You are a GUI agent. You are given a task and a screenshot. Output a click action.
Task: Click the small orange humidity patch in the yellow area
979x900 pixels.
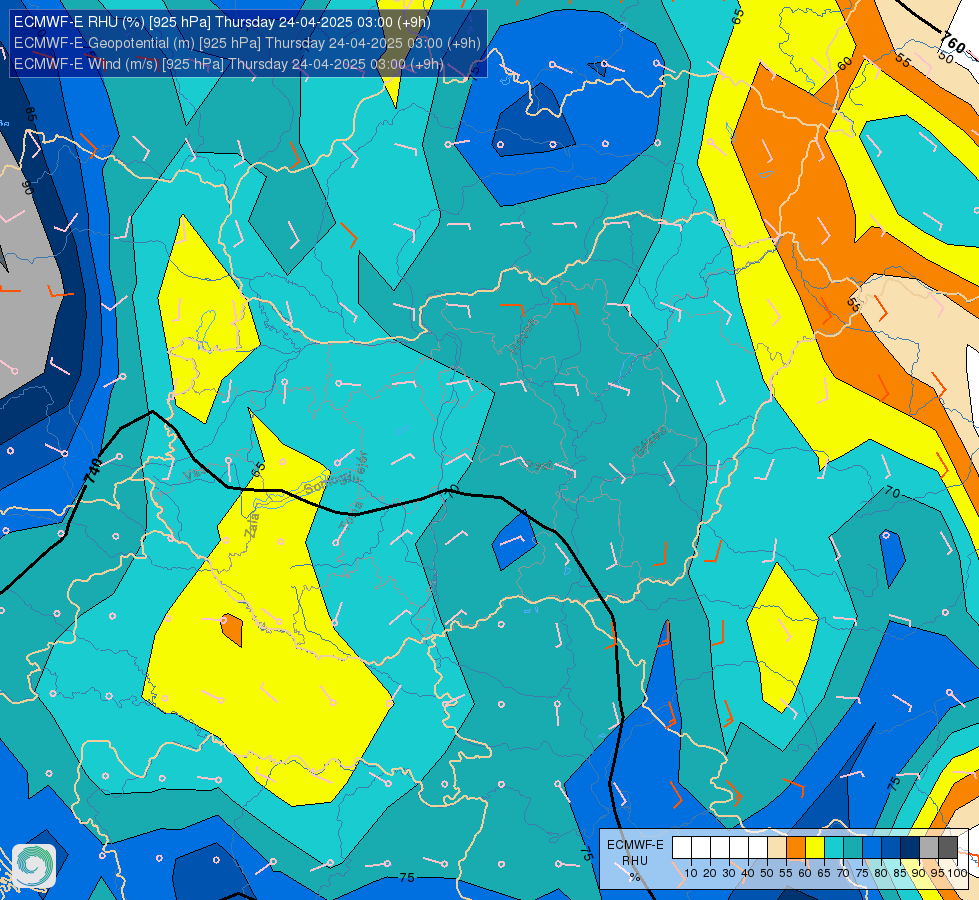[232, 630]
